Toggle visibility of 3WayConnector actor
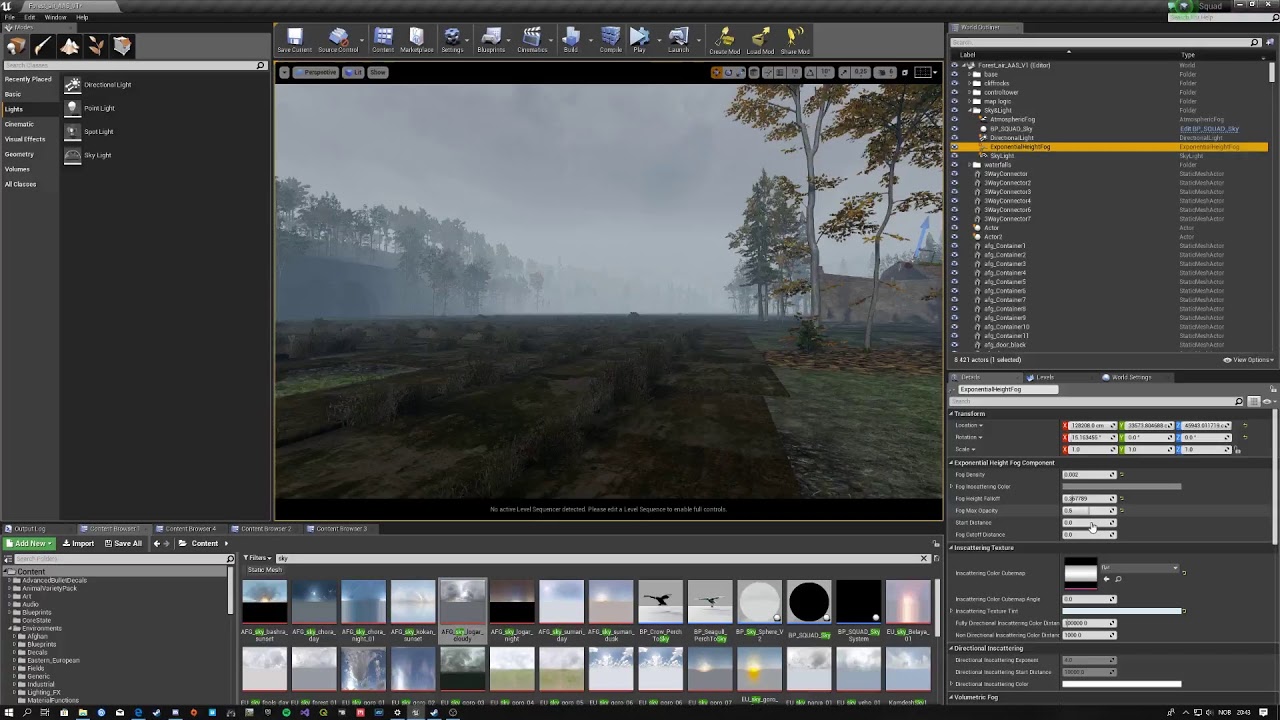This screenshot has height=720, width=1280. pos(954,174)
